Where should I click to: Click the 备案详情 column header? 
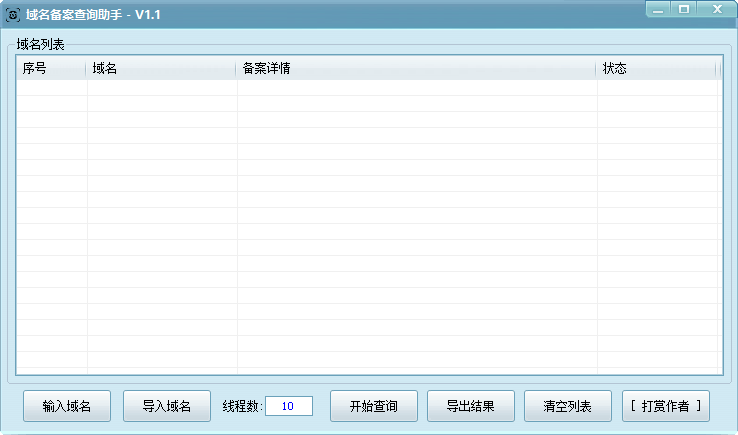pyautogui.click(x=416, y=69)
